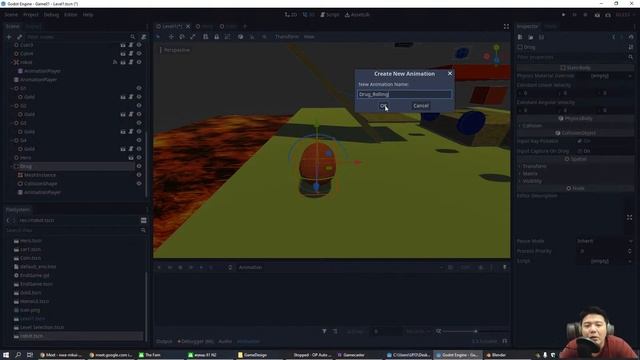Cancel the Create New Animation dialog
This screenshot has width=640, height=360.
point(421,106)
